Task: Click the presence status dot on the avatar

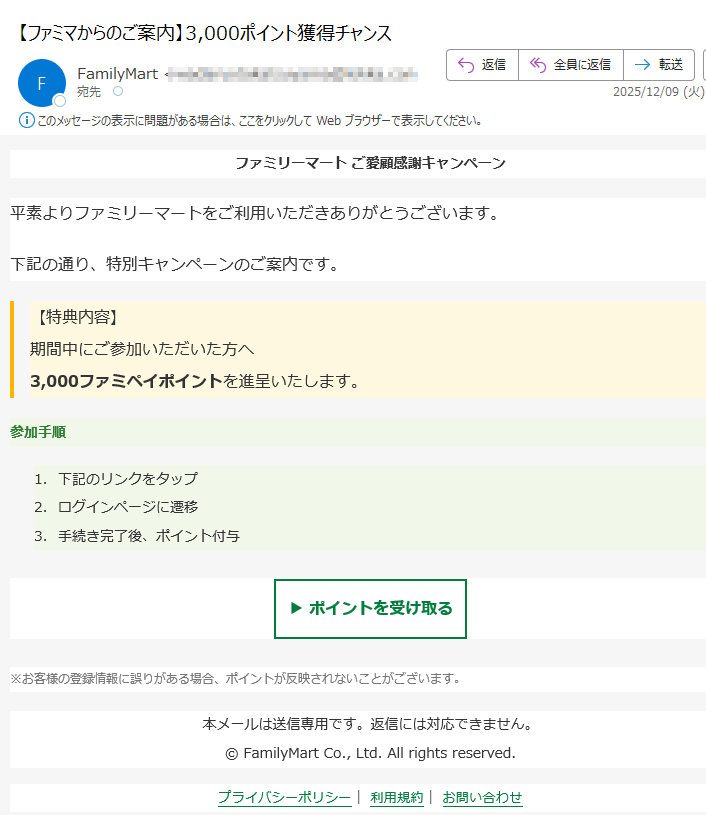Action: pos(60,101)
